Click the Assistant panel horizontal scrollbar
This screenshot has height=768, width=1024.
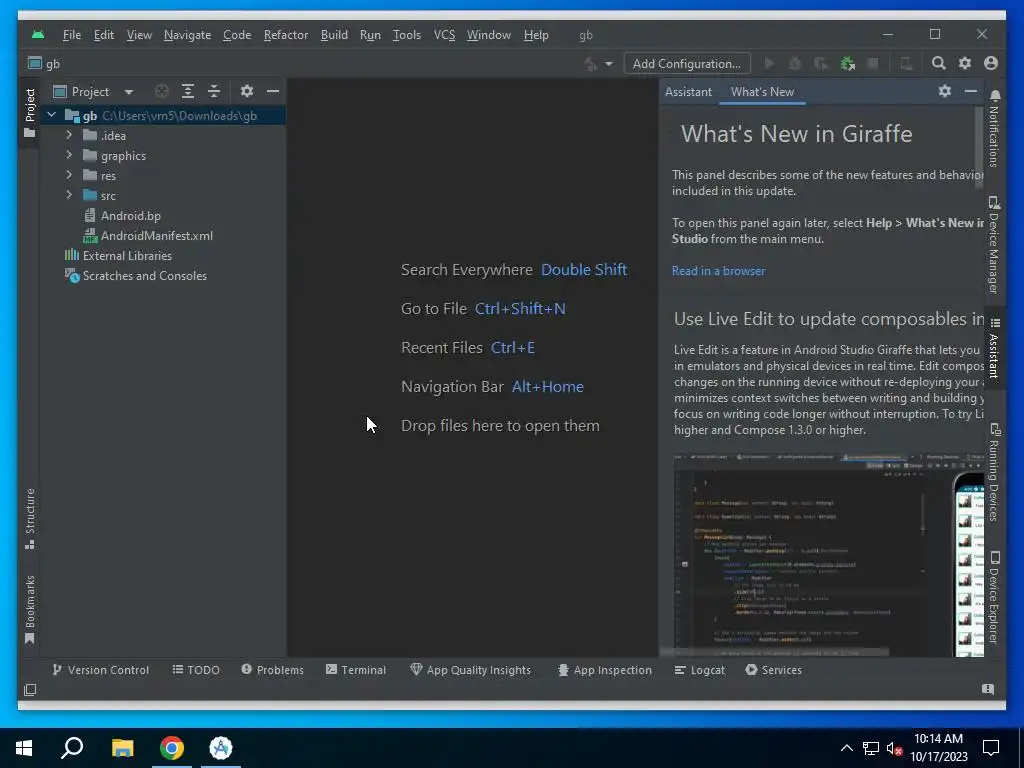(775, 652)
